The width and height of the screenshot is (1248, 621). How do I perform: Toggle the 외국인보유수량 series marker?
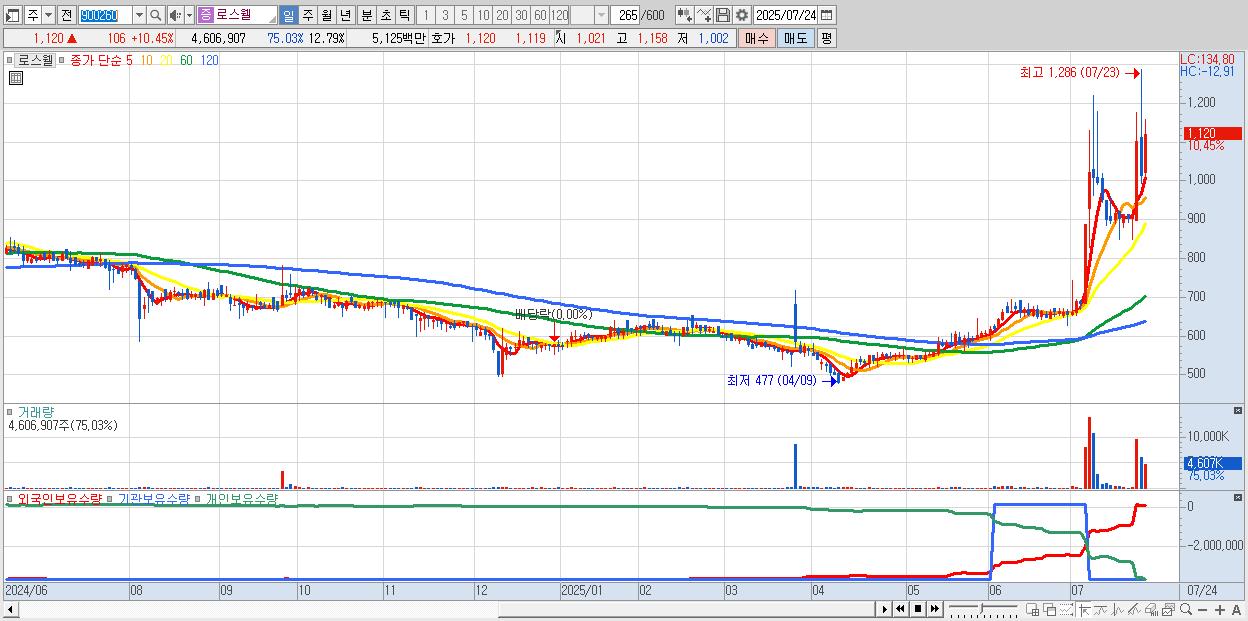(11, 497)
